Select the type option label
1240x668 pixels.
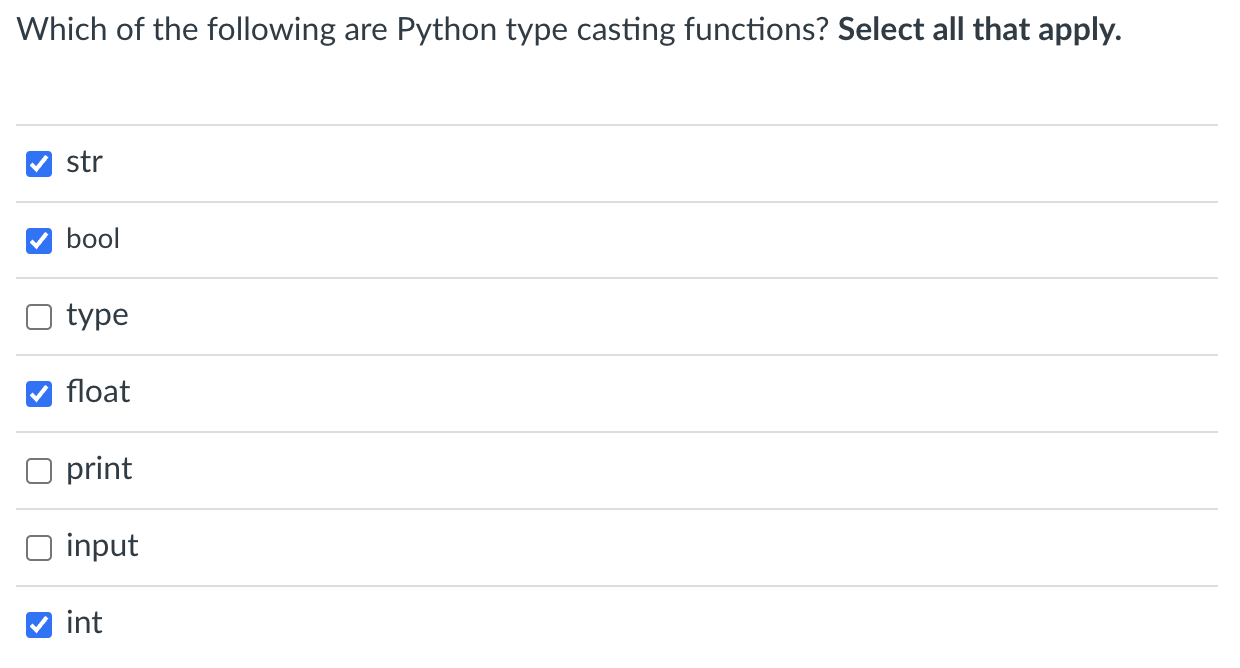pyautogui.click(x=97, y=315)
